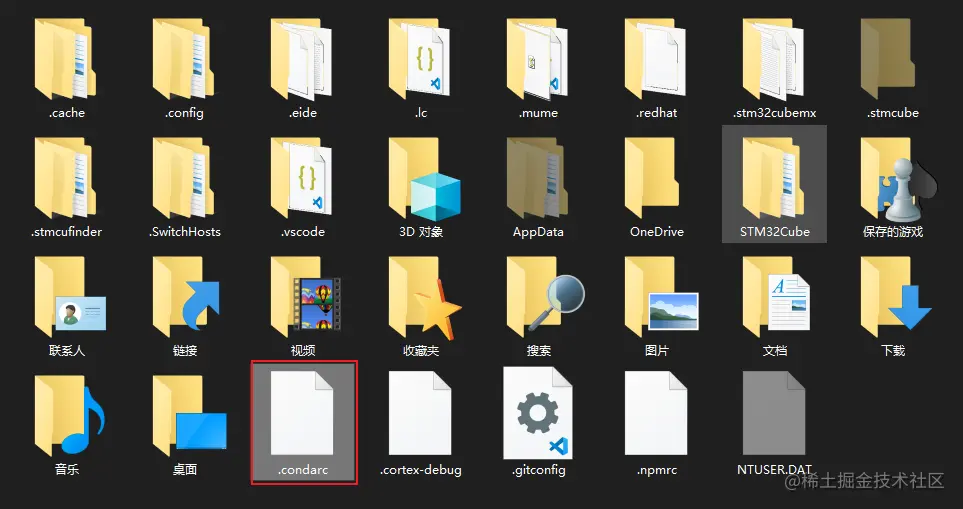Click the ".cache" folder name
This screenshot has height=509, width=963.
[x=66, y=113]
